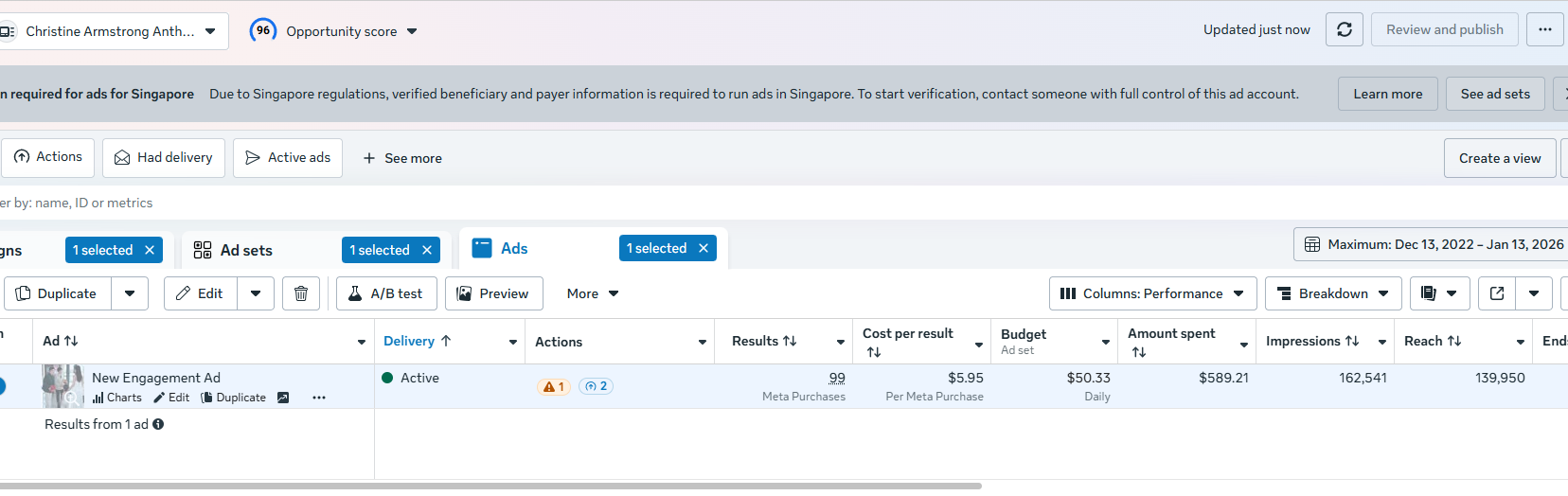Click the refresh icon beside Updated just now
The width and height of the screenshot is (1568, 496).
click(x=1344, y=30)
